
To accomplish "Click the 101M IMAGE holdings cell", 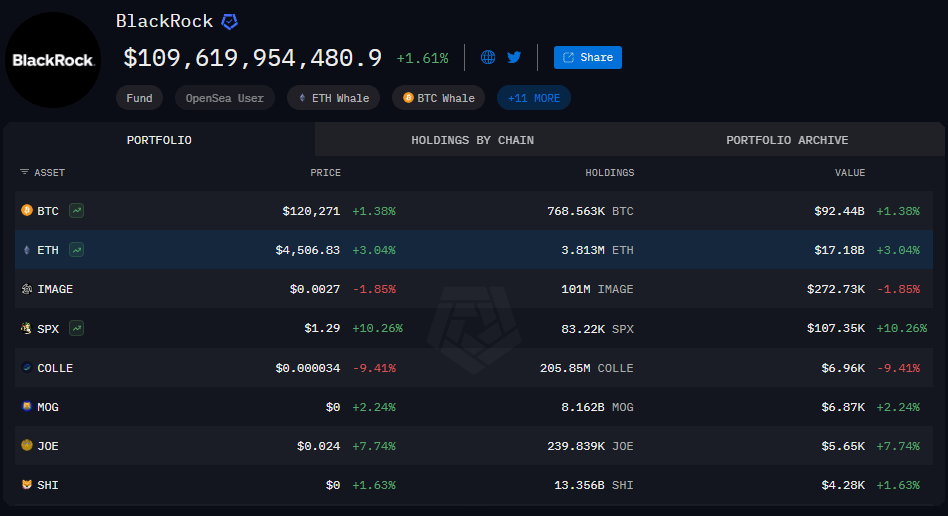I will click(x=597, y=289).
